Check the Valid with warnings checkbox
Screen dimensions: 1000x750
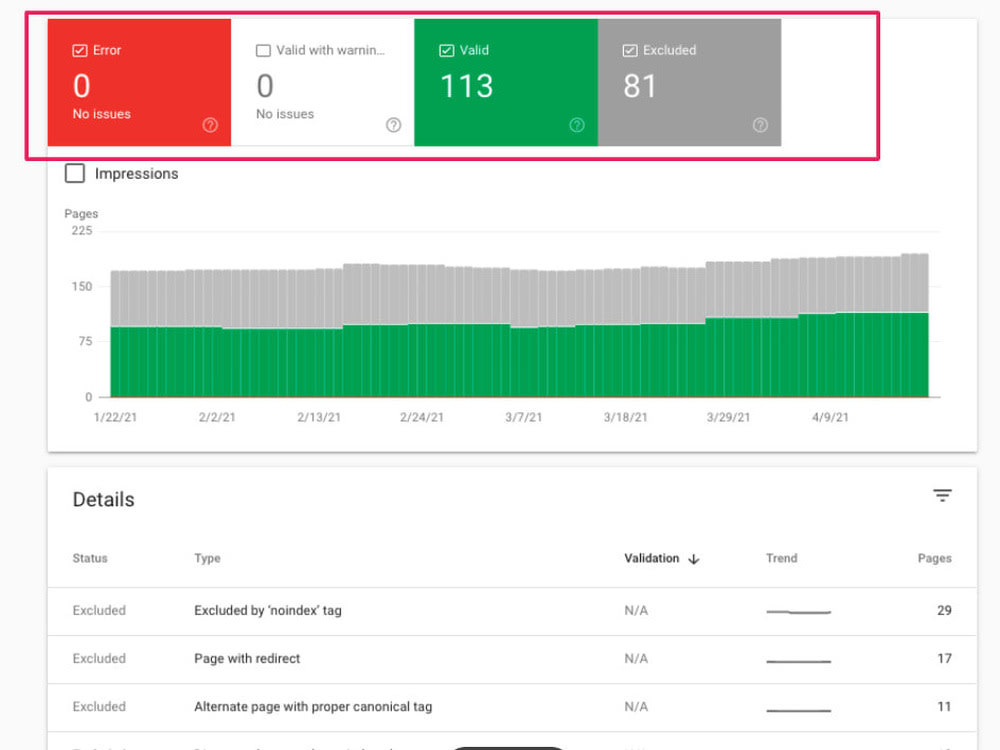(263, 50)
